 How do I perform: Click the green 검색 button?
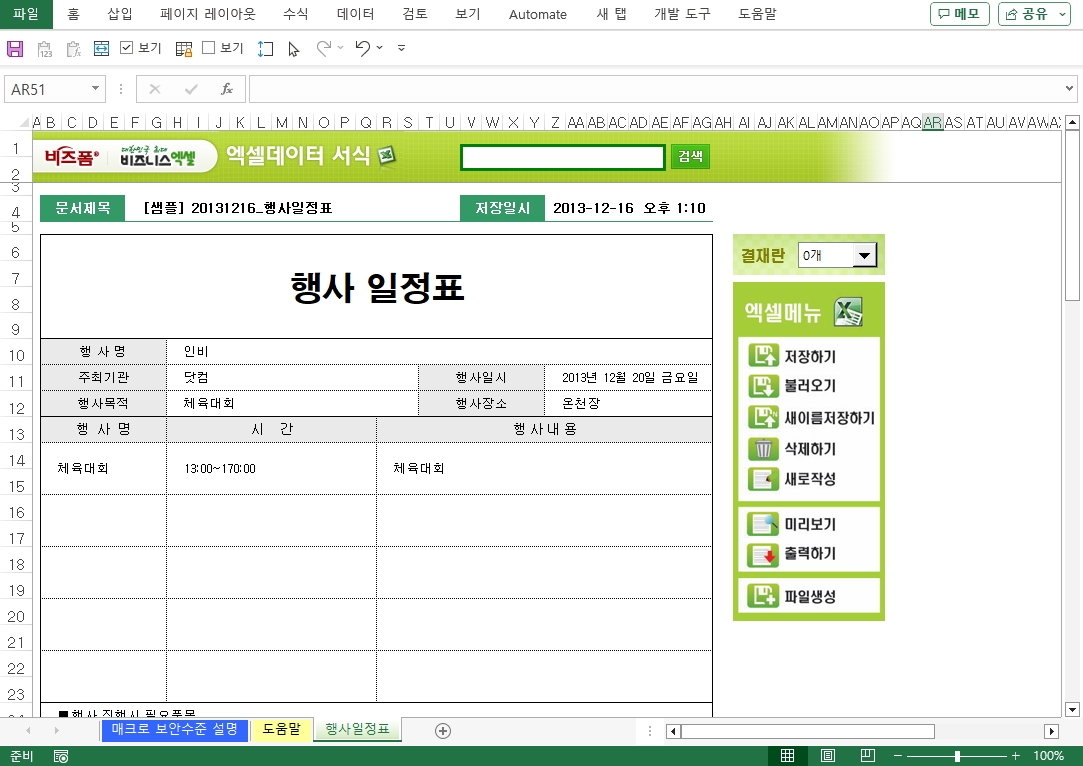(x=690, y=157)
